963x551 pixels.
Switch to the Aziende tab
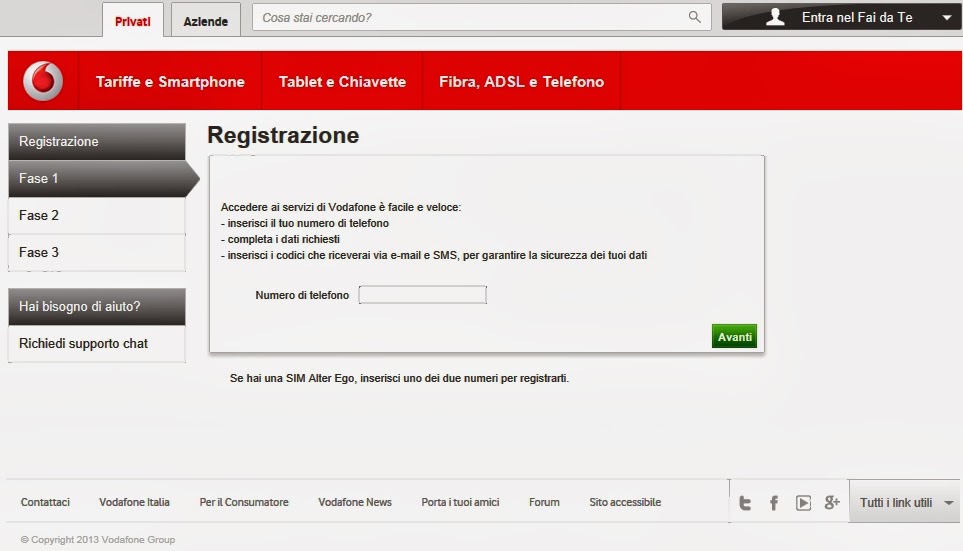pos(206,20)
